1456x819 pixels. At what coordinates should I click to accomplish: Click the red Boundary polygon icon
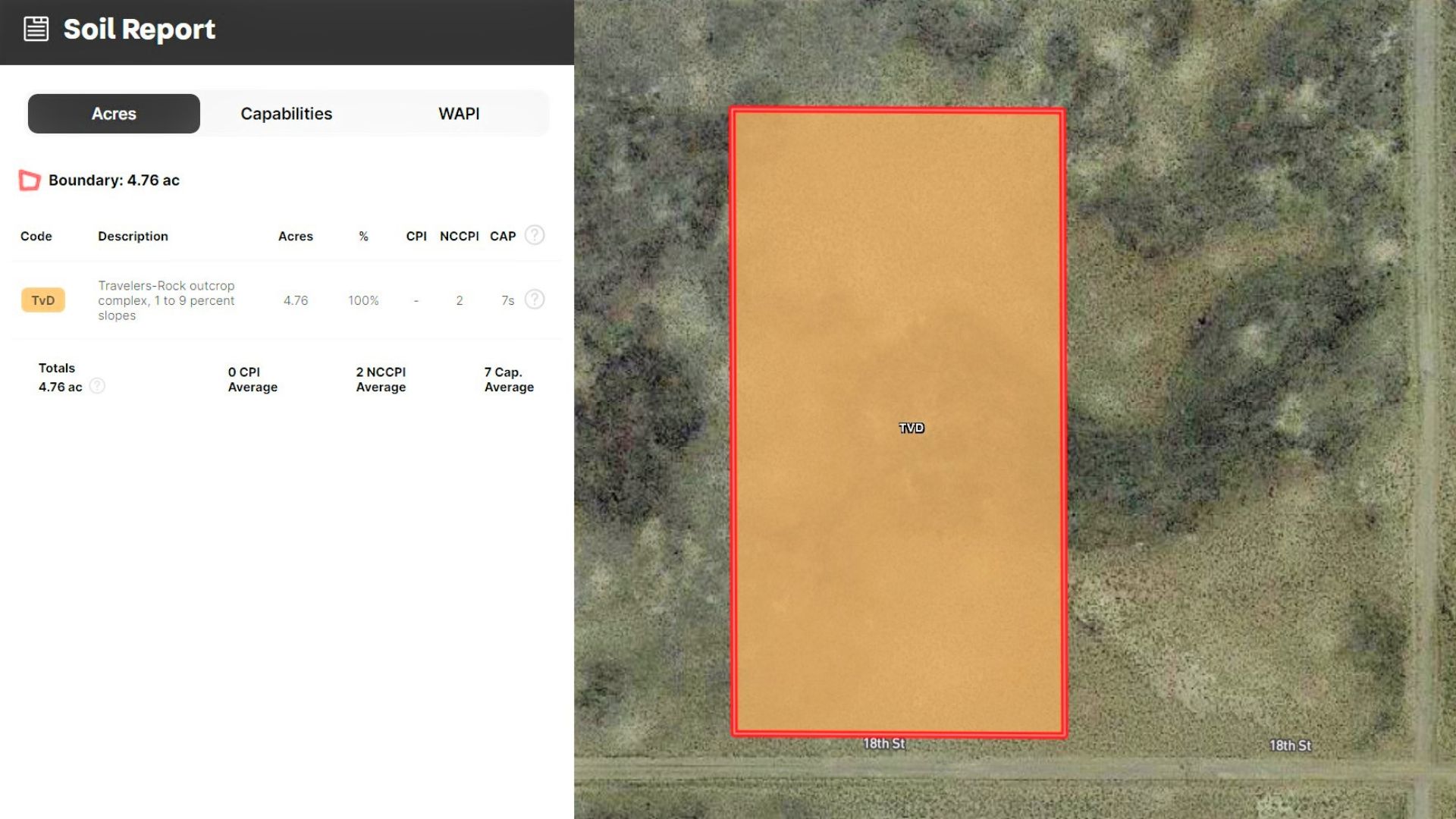pos(30,180)
